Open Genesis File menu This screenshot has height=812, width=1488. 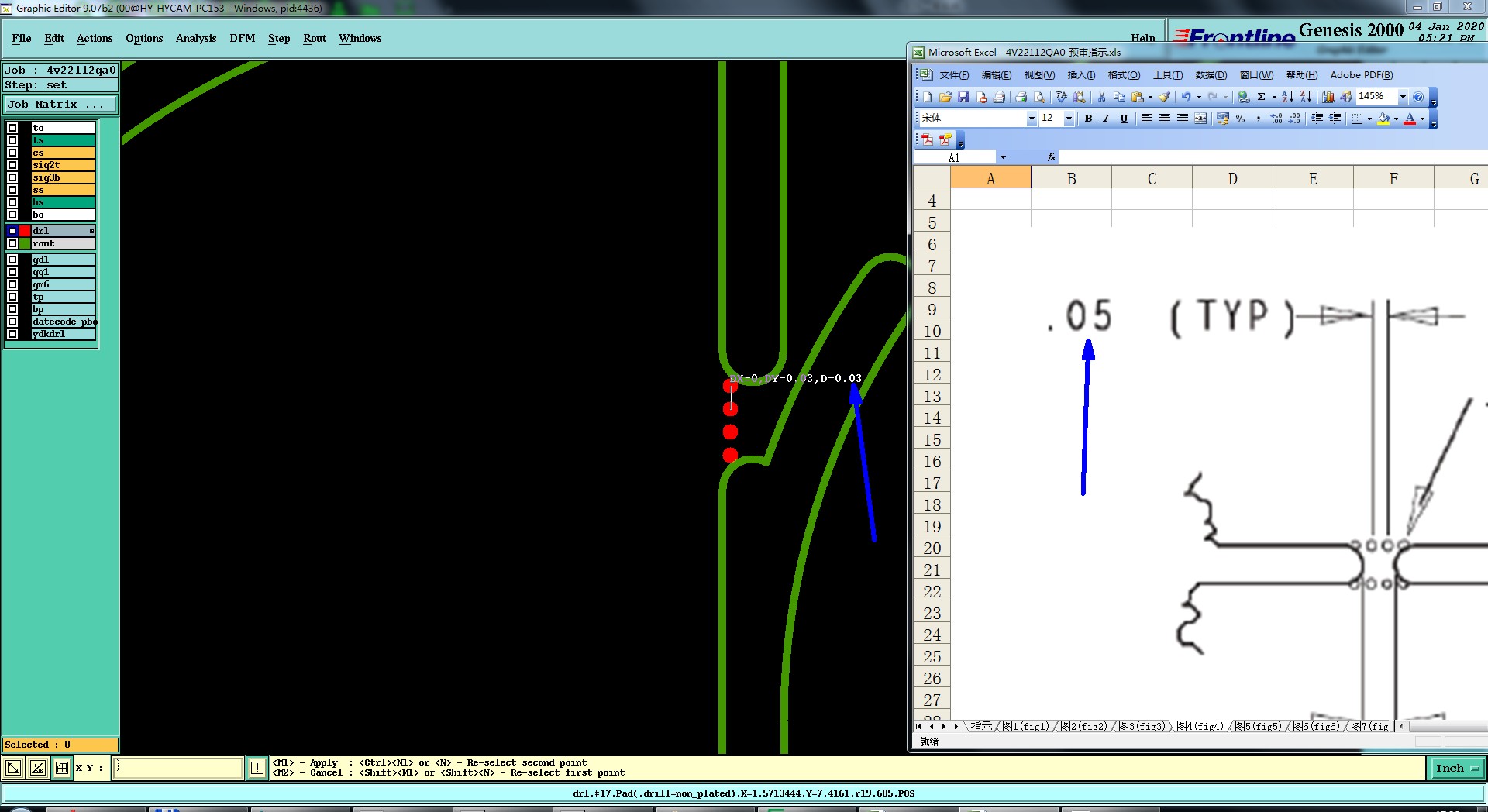coord(22,38)
